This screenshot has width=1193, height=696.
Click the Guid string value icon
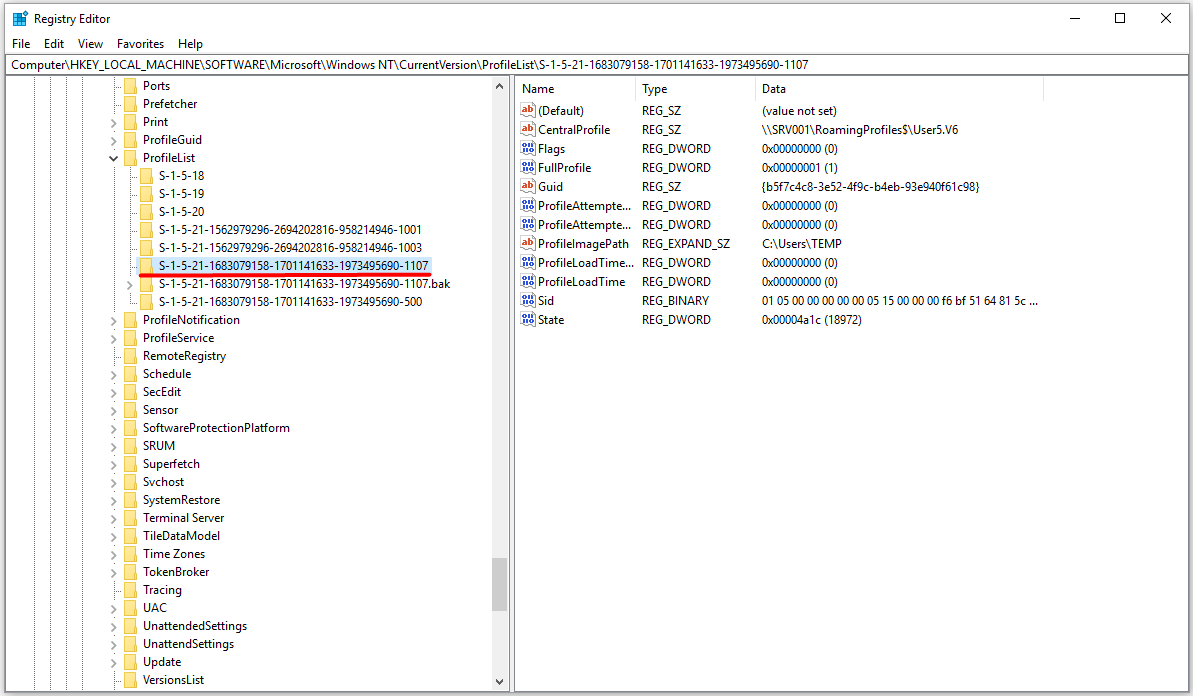point(527,186)
